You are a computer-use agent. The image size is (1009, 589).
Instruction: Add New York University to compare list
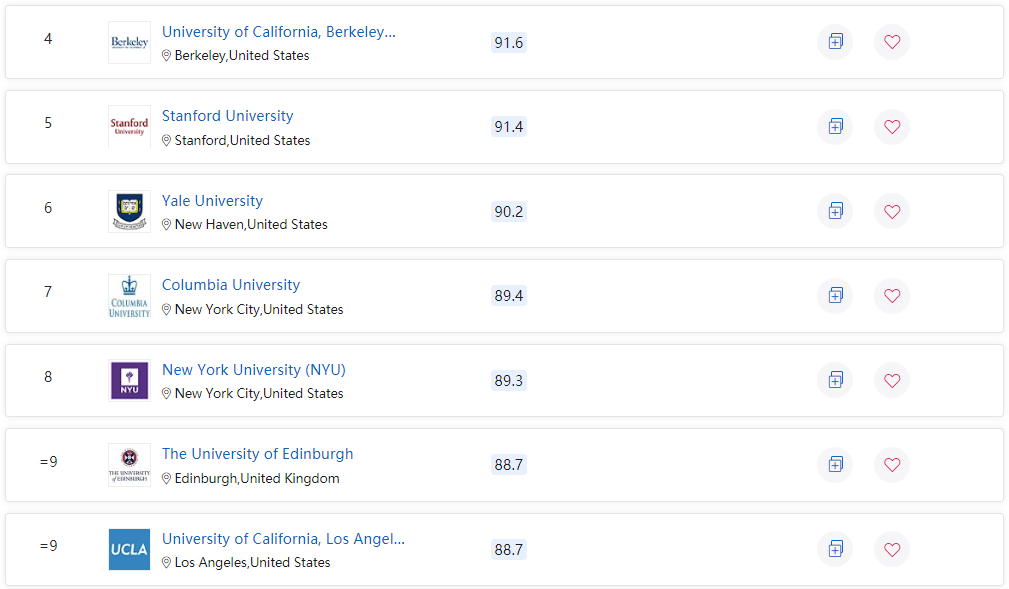(835, 380)
